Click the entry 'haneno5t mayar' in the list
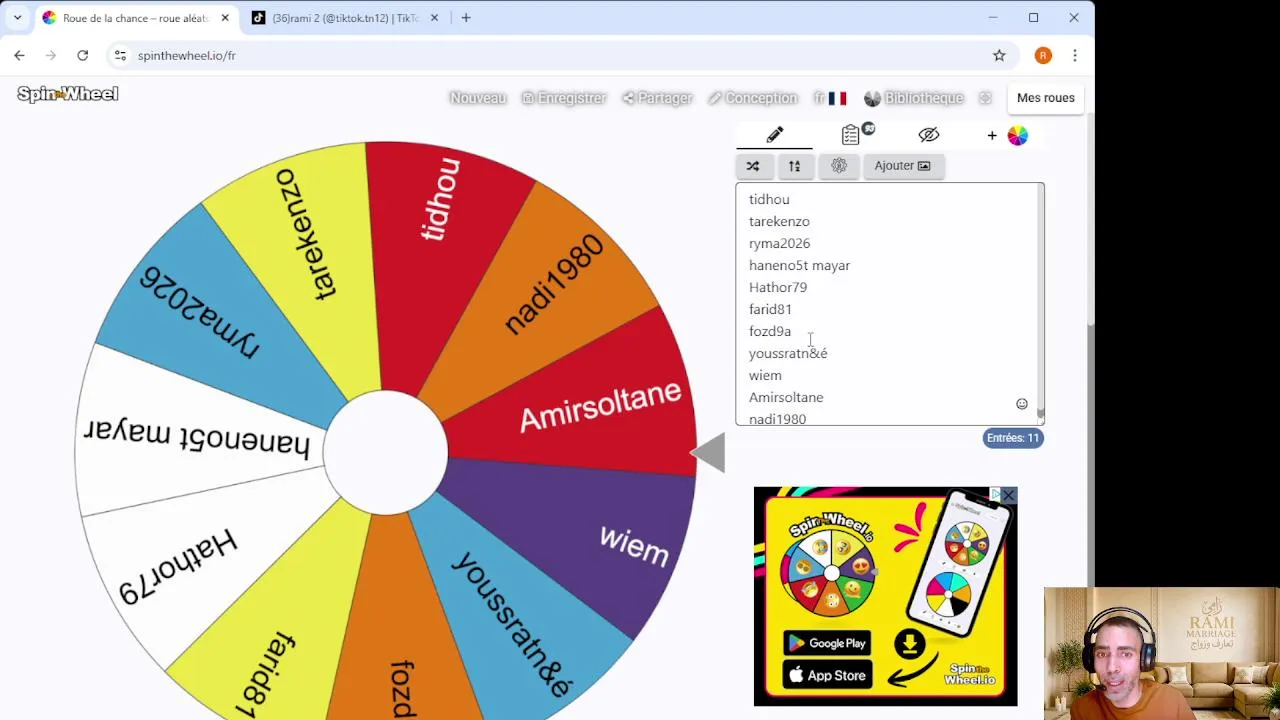 point(799,265)
